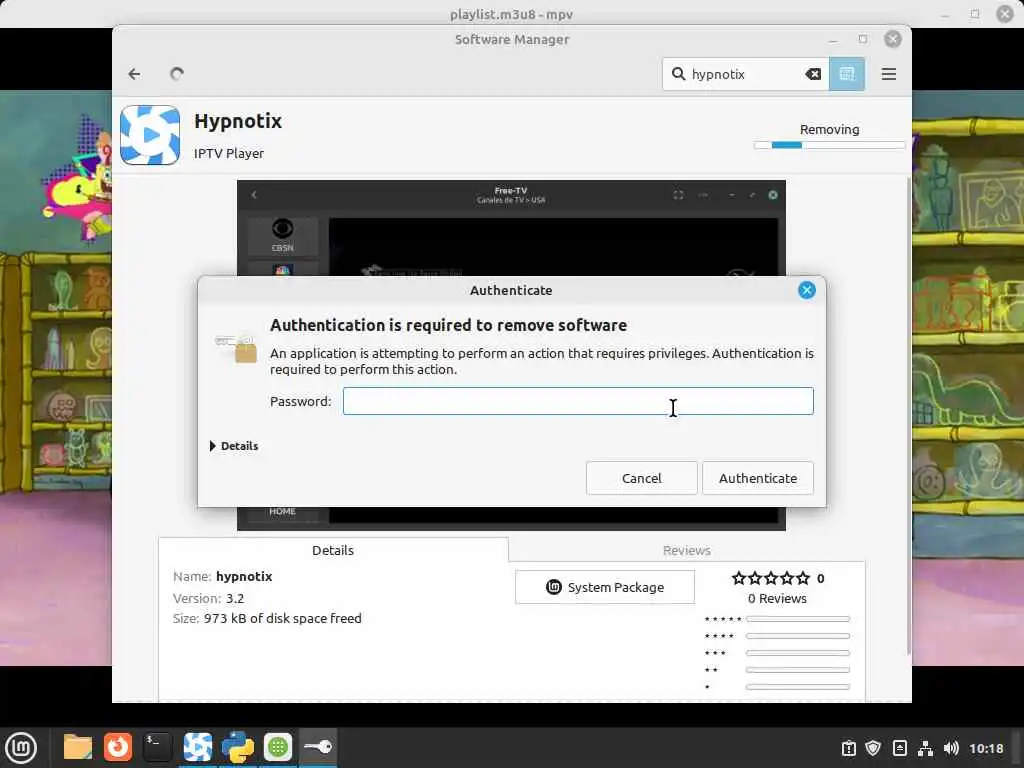
Task: Open the Linux Mint start menu
Action: point(22,747)
